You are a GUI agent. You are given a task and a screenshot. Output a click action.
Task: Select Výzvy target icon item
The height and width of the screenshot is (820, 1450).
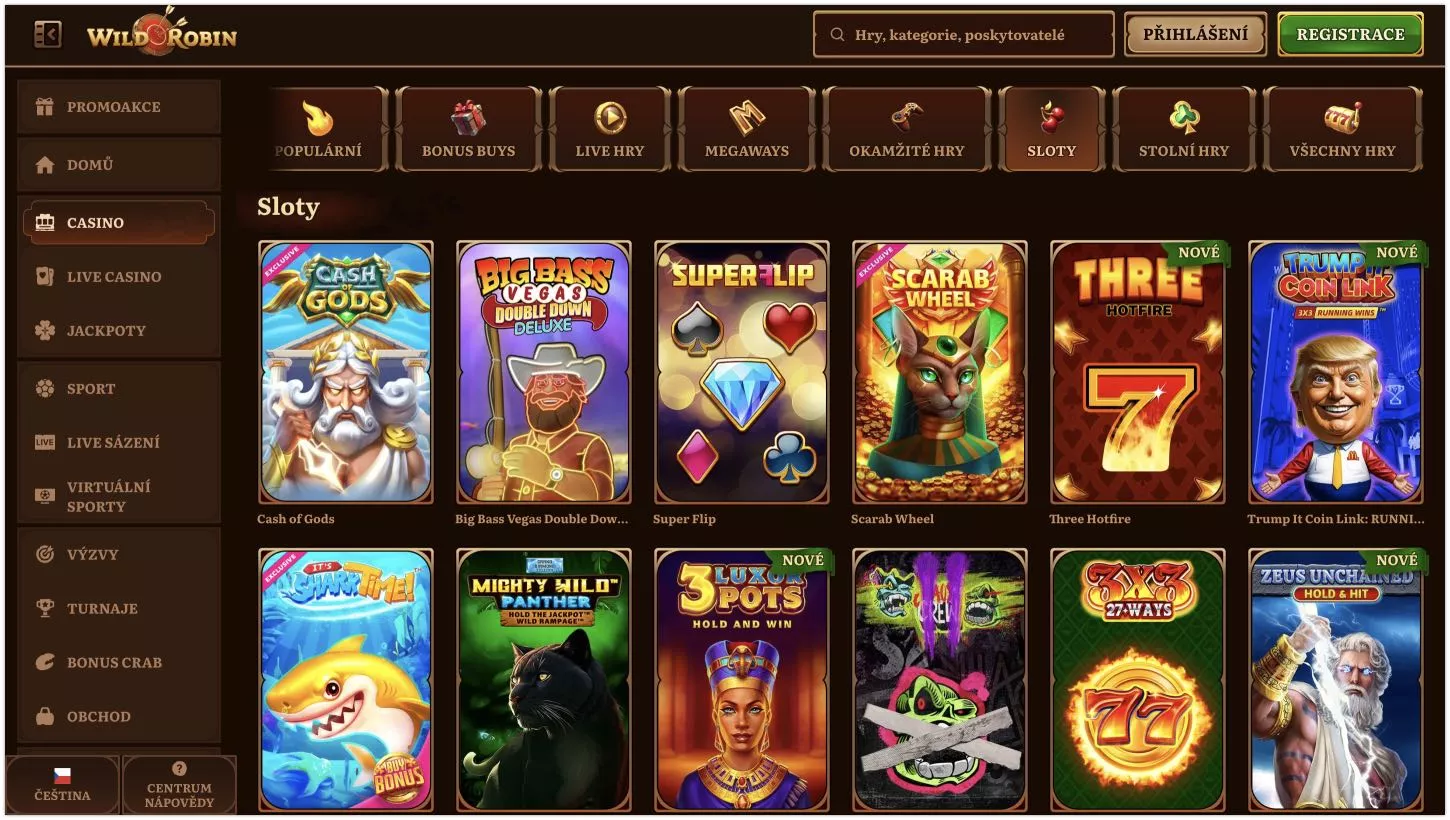click(119, 554)
